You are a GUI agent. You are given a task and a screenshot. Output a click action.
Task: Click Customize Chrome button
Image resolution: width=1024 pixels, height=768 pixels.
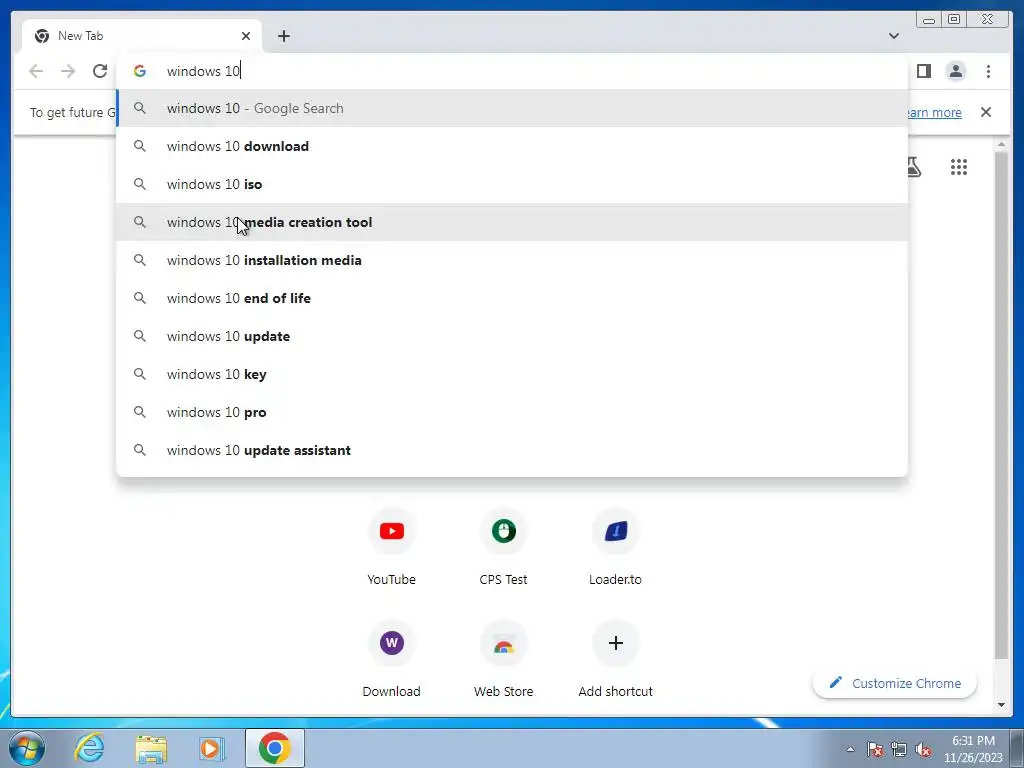pos(895,683)
